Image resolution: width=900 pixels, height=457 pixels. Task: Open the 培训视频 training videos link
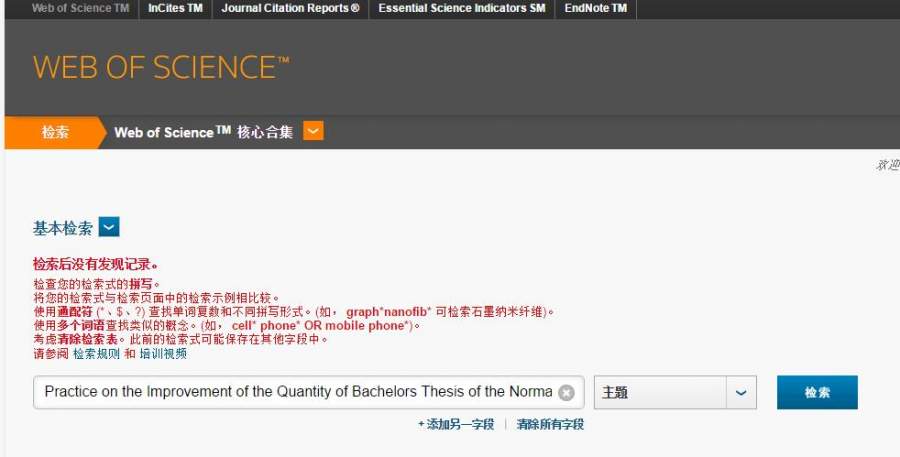coord(163,354)
